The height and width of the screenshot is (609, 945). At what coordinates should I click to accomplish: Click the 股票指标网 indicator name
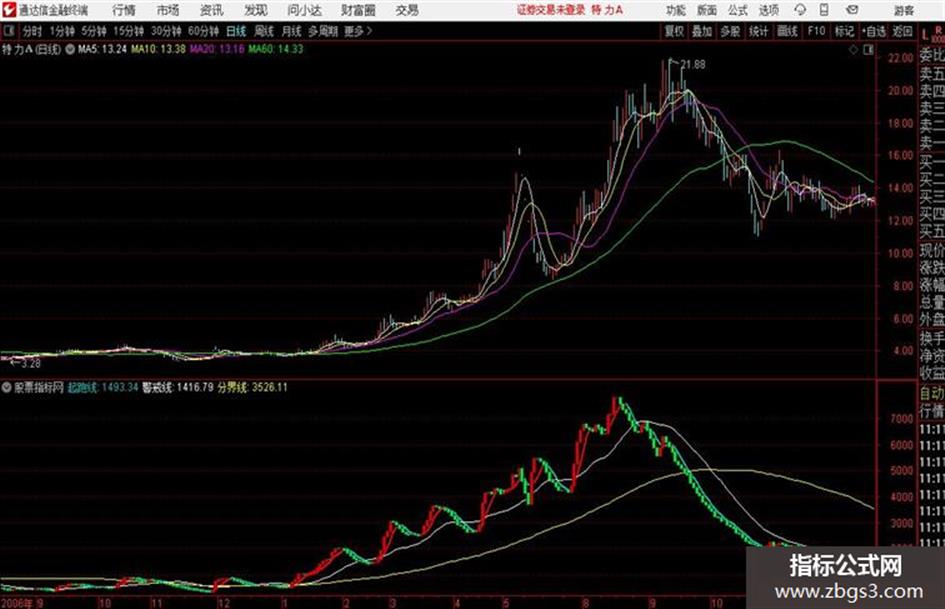[x=39, y=388]
